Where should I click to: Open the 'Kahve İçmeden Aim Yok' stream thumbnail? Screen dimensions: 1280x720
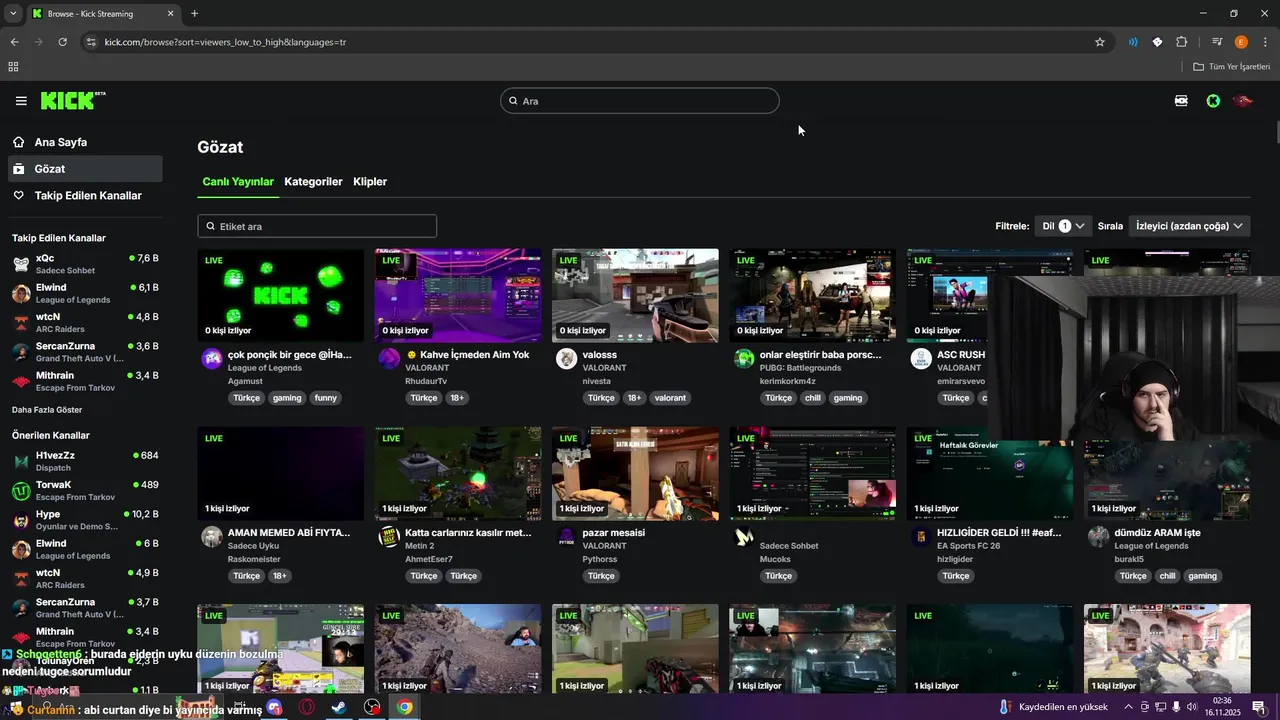458,296
